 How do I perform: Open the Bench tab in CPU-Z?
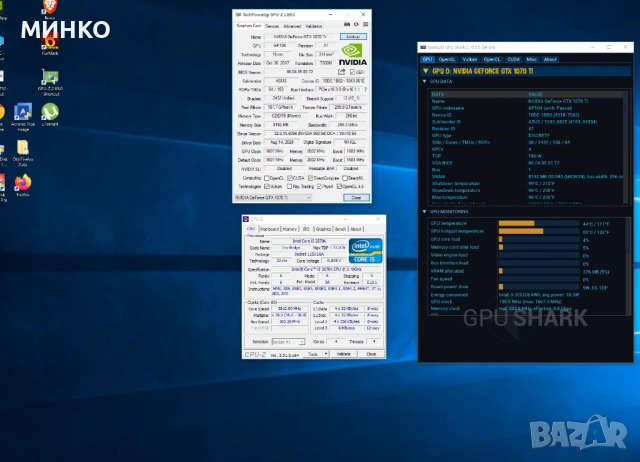[340, 229]
